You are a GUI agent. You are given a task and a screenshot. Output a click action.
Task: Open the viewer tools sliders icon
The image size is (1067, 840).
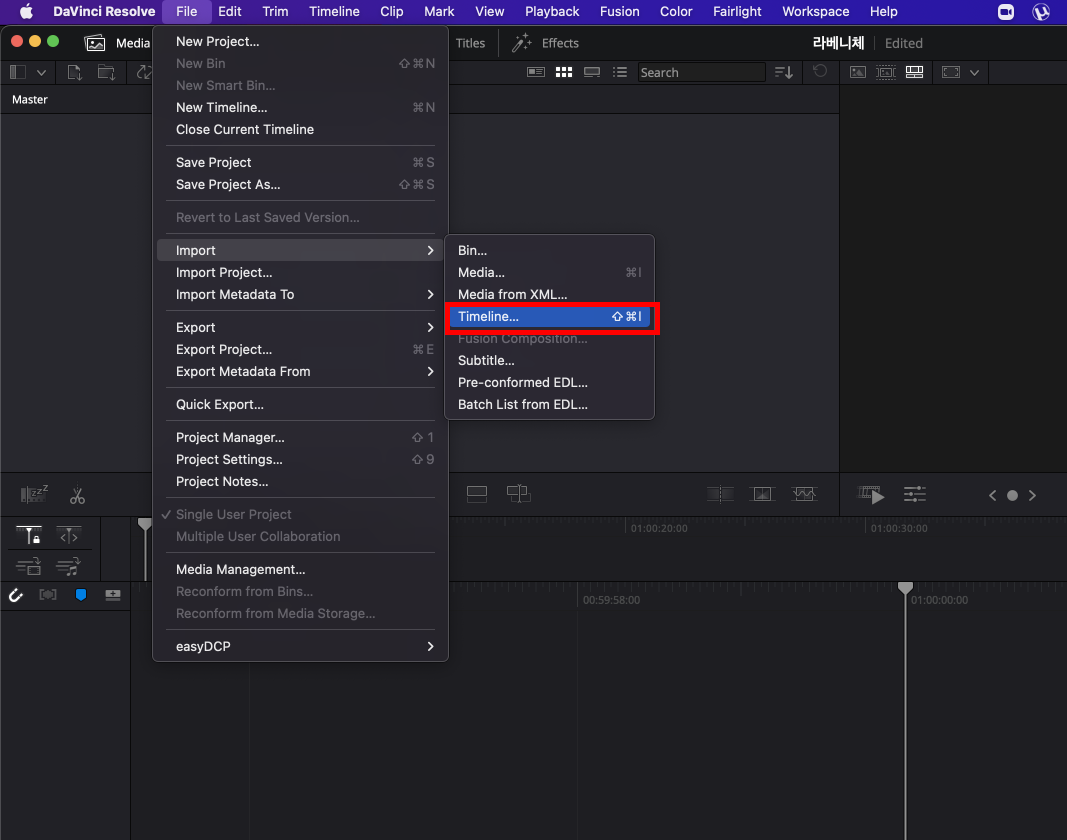coord(915,495)
